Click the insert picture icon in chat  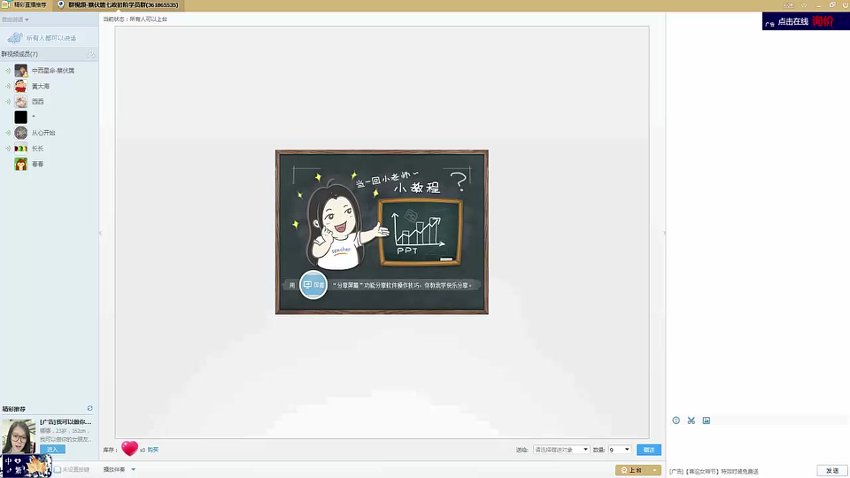click(706, 421)
